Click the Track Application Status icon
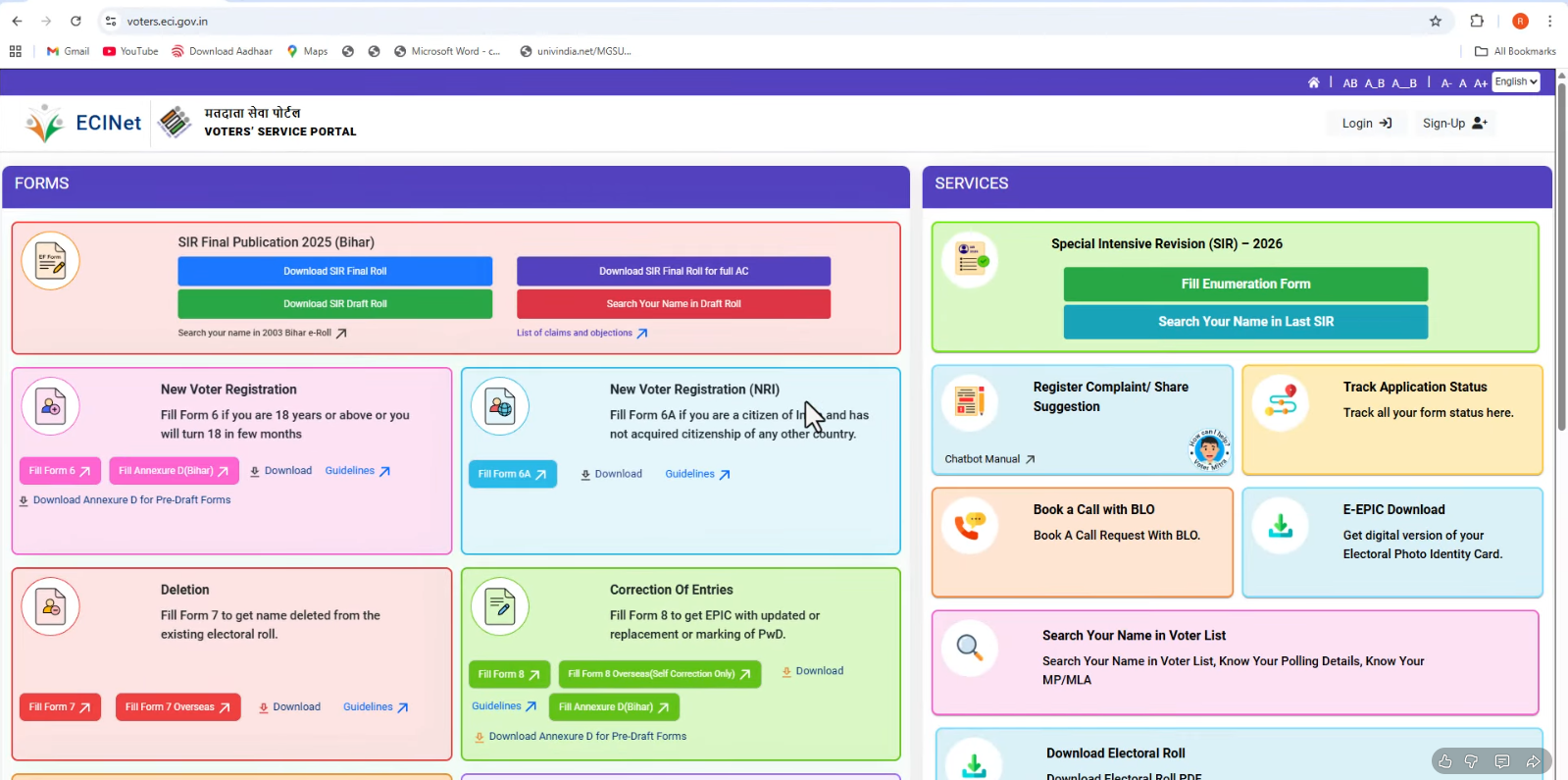This screenshot has height=780, width=1568. click(x=1280, y=403)
